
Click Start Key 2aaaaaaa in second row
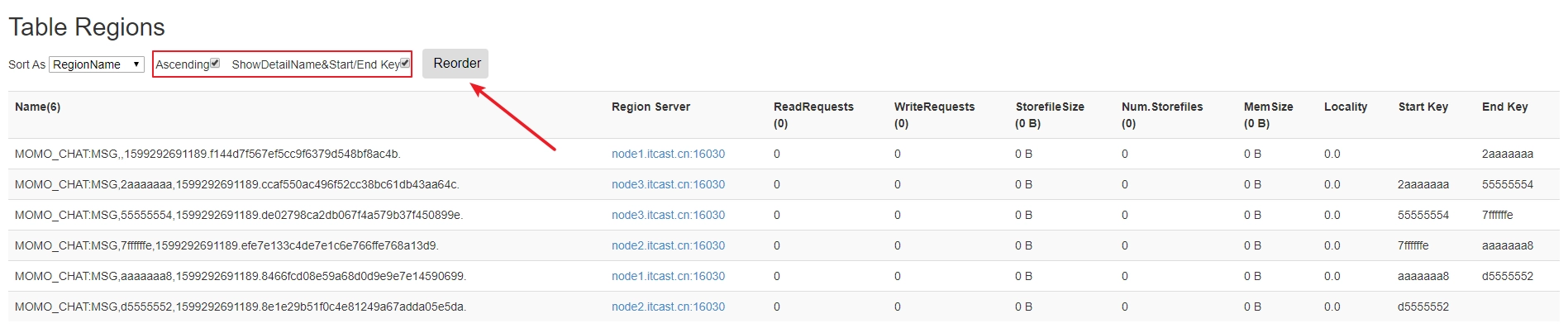pos(1423,184)
